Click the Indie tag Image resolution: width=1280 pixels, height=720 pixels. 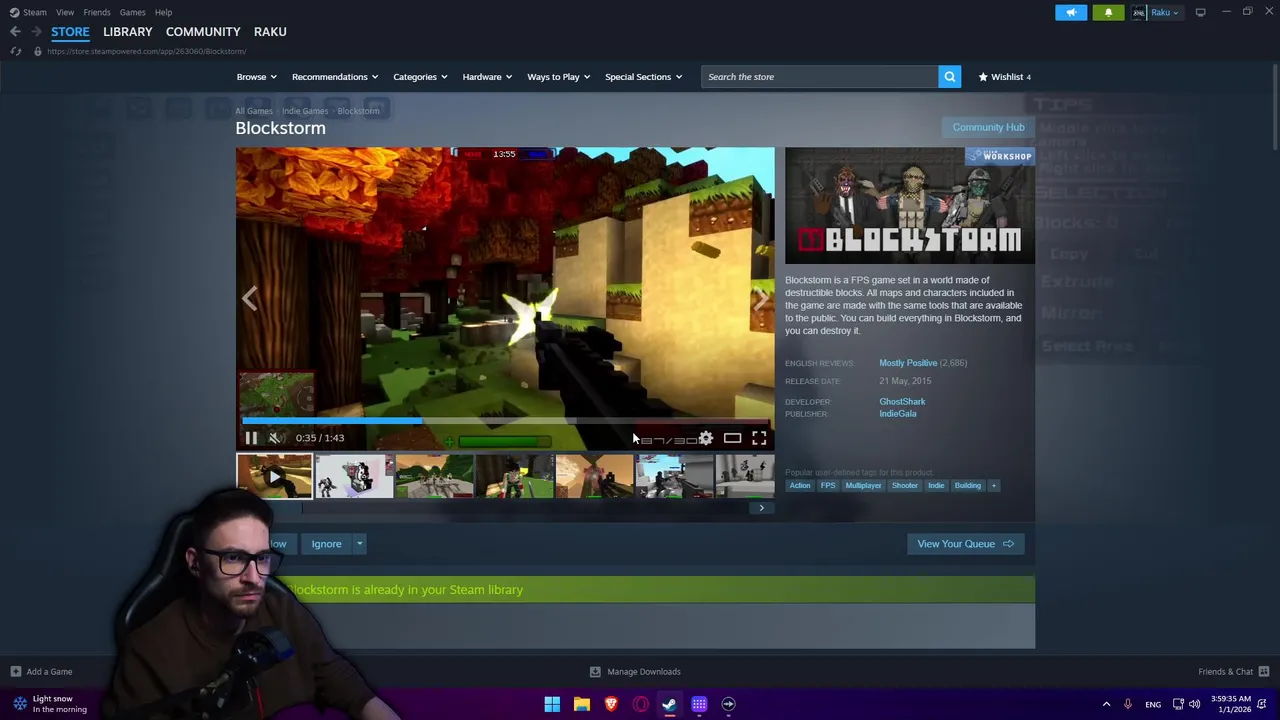point(936,486)
